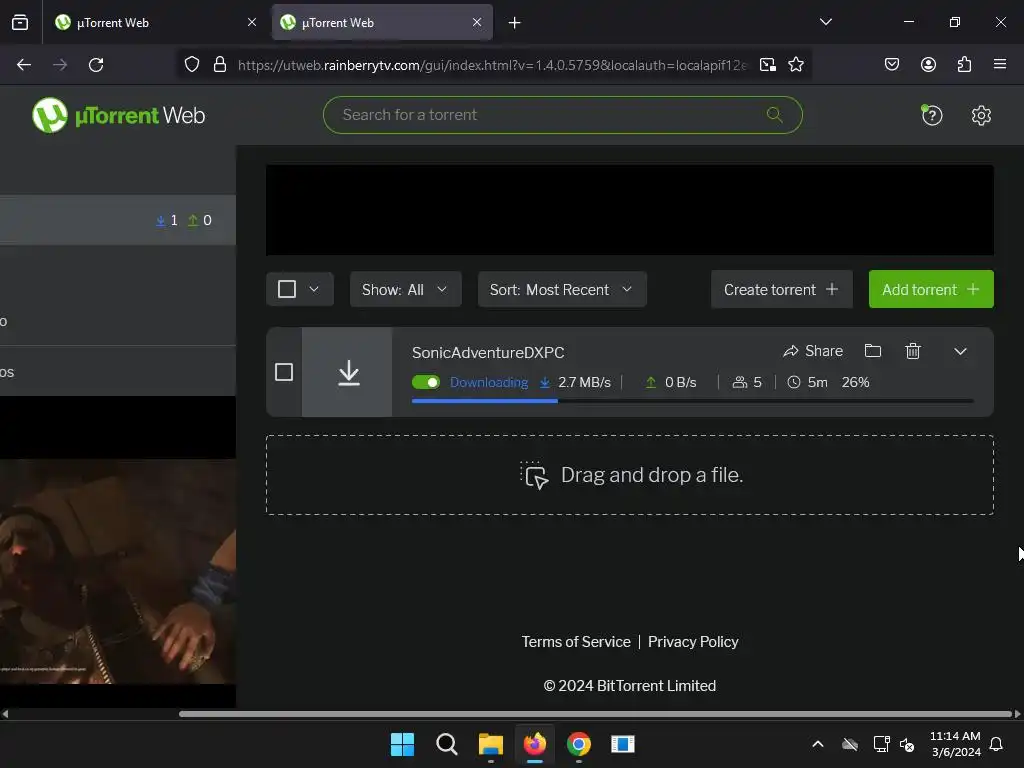This screenshot has height=768, width=1024.
Task: Click the taskbar clock showing 11:14 AM
Action: 955,744
